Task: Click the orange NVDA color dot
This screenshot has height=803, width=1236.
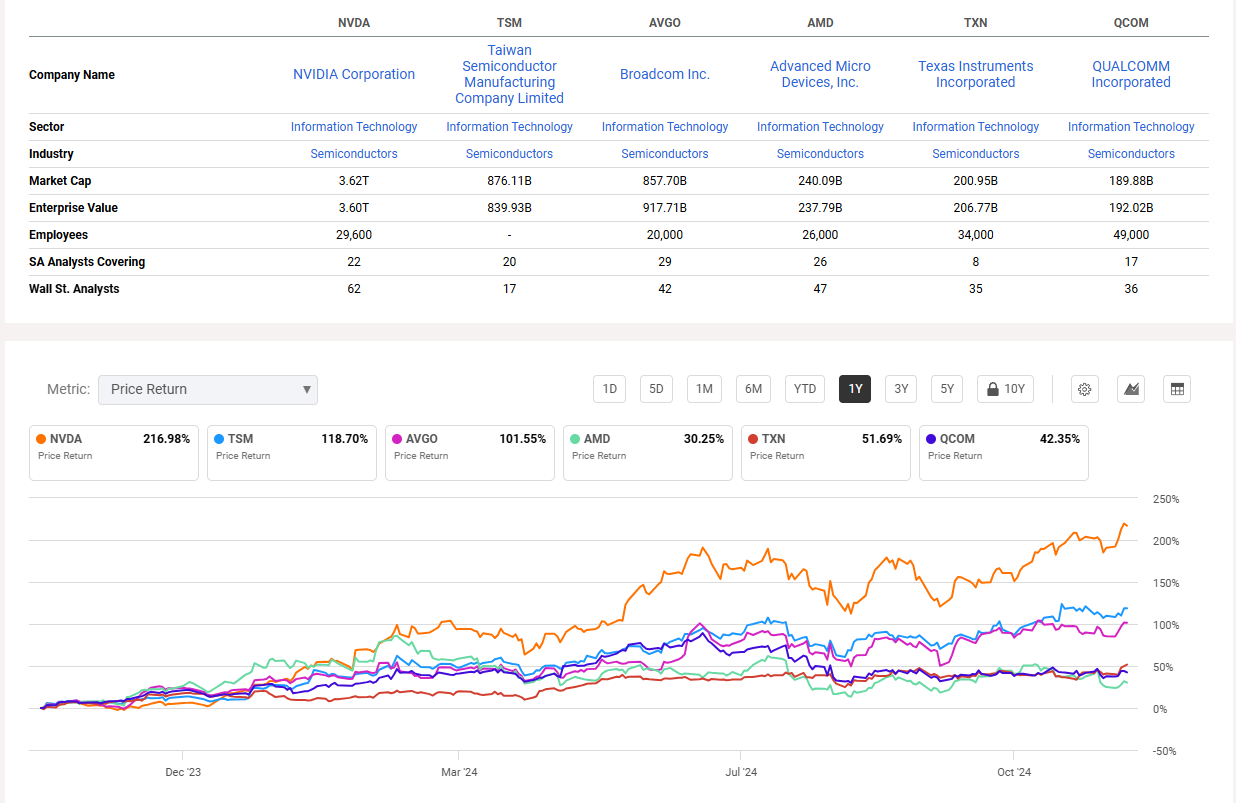Action: [x=40, y=439]
